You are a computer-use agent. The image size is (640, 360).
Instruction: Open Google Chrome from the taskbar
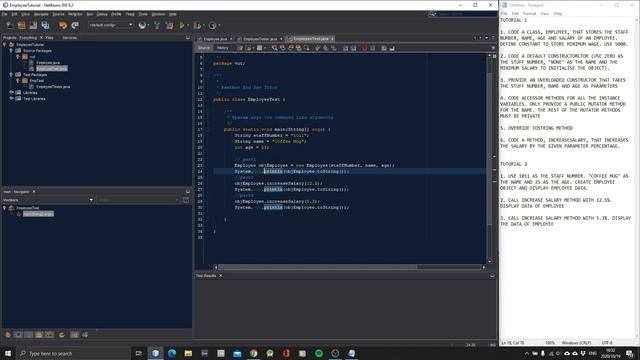click(x=253, y=353)
